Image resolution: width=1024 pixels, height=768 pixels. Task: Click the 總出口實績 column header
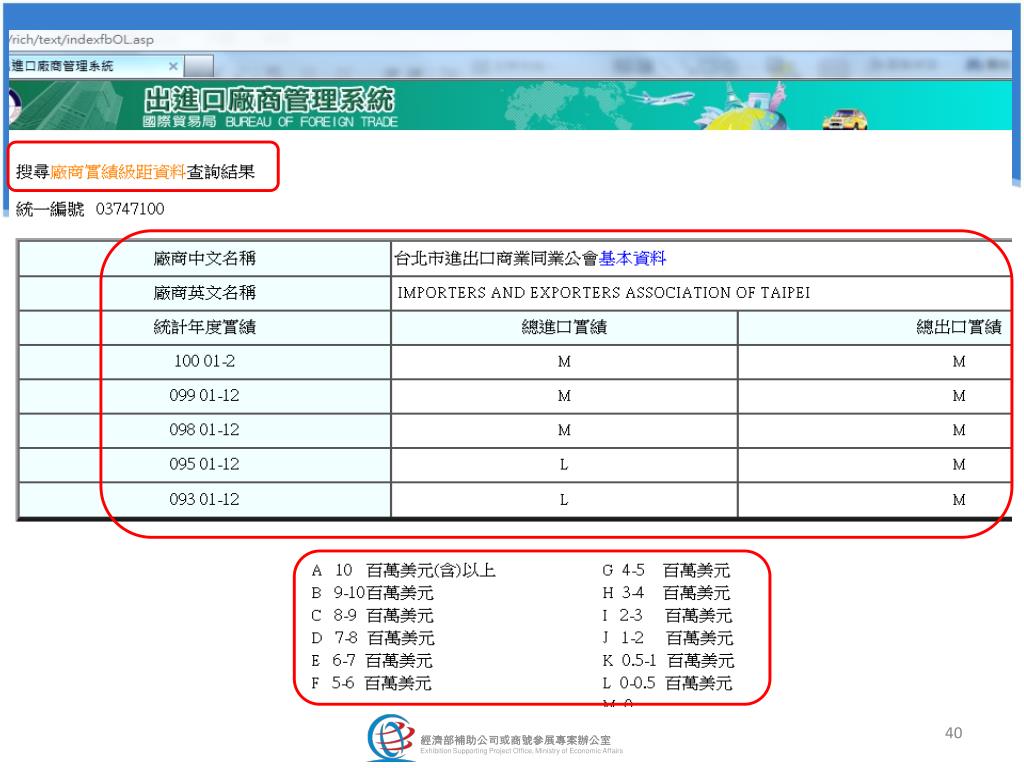tap(875, 327)
